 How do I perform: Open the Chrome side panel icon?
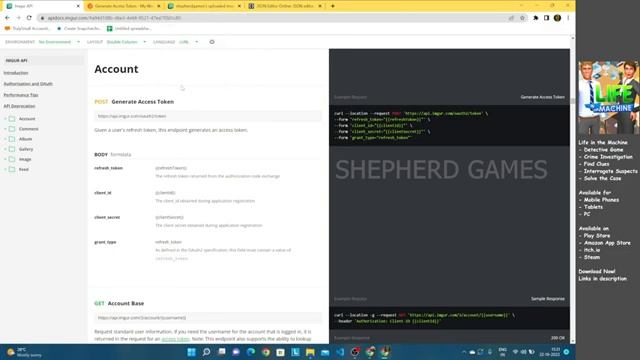pos(546,18)
